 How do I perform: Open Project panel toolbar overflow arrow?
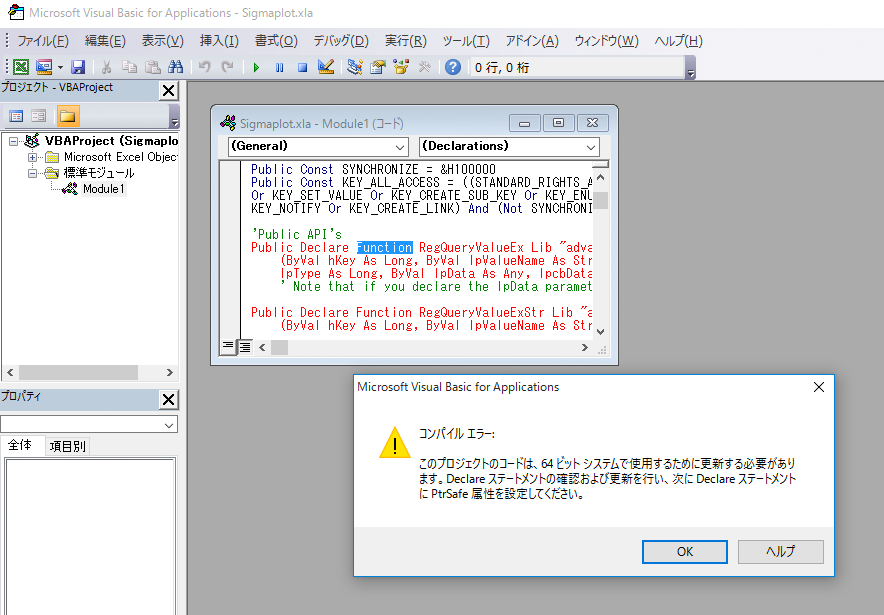174,117
